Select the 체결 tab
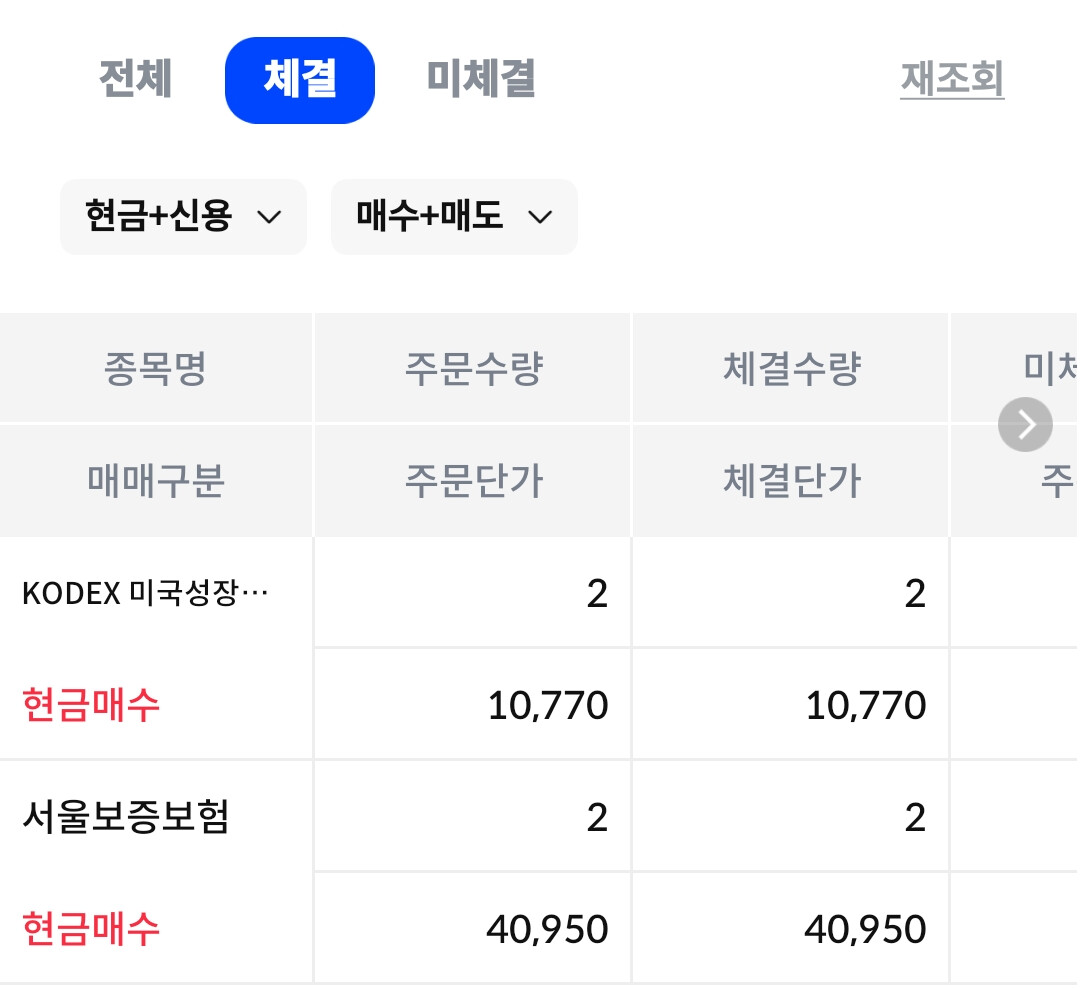 coord(300,81)
